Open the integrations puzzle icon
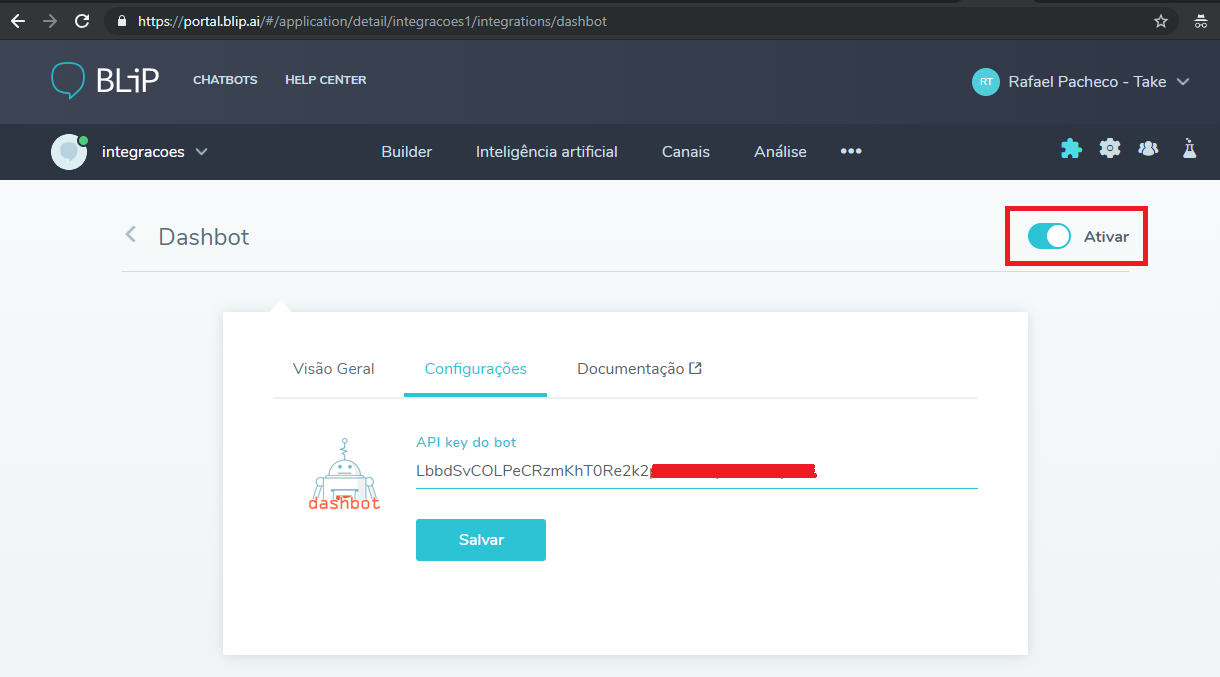This screenshot has width=1220, height=677. [x=1071, y=149]
